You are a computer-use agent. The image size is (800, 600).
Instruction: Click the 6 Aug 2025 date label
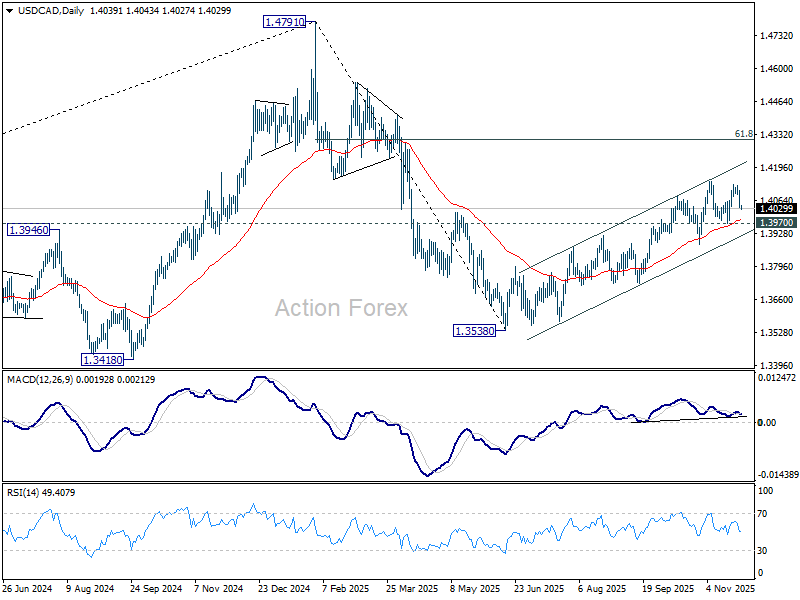pos(603,588)
